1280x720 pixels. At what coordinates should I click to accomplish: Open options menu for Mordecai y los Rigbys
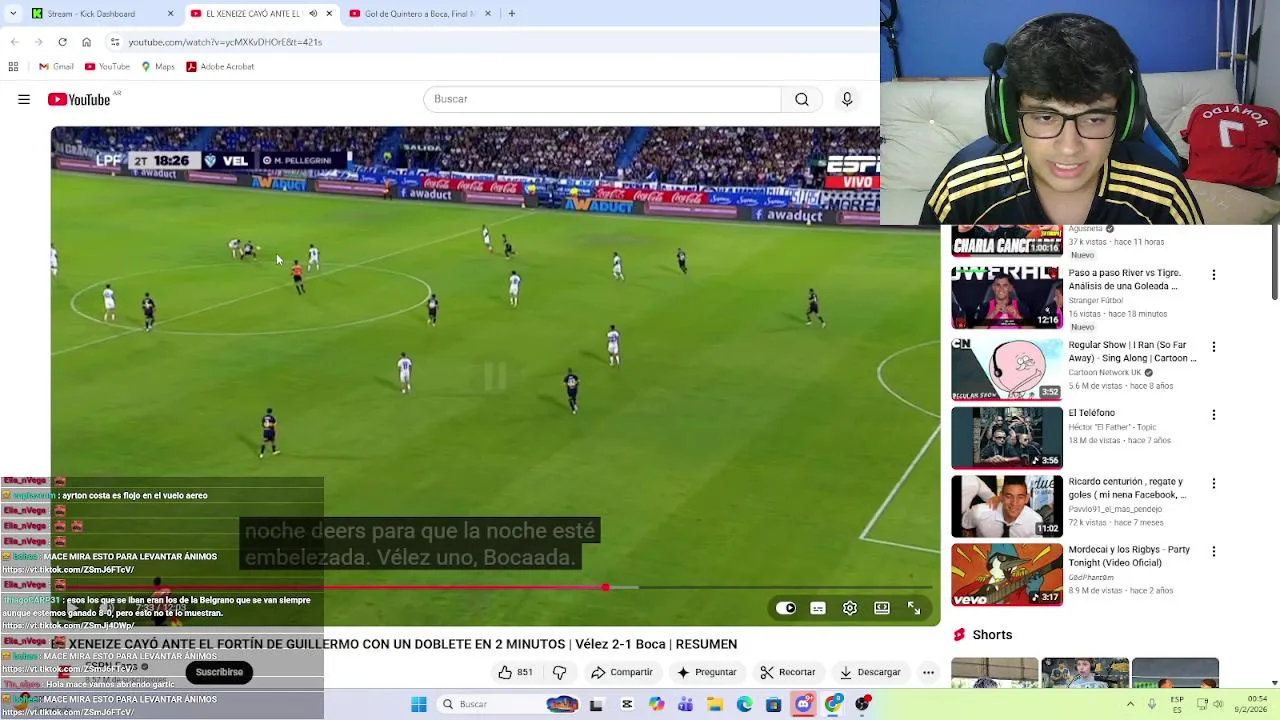click(x=1214, y=552)
